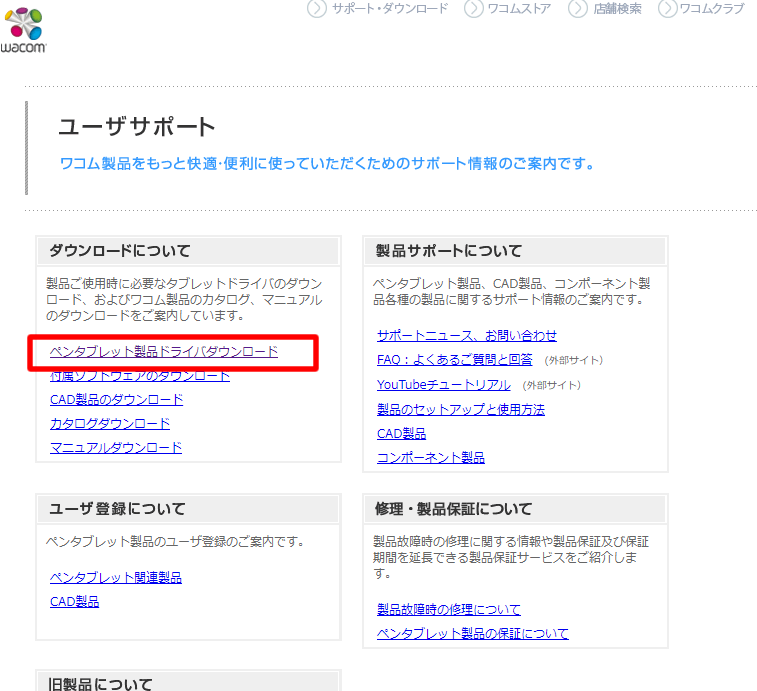757x691 pixels.
Task: Open ペンタブレット関連製品 link
Action: coord(116,578)
